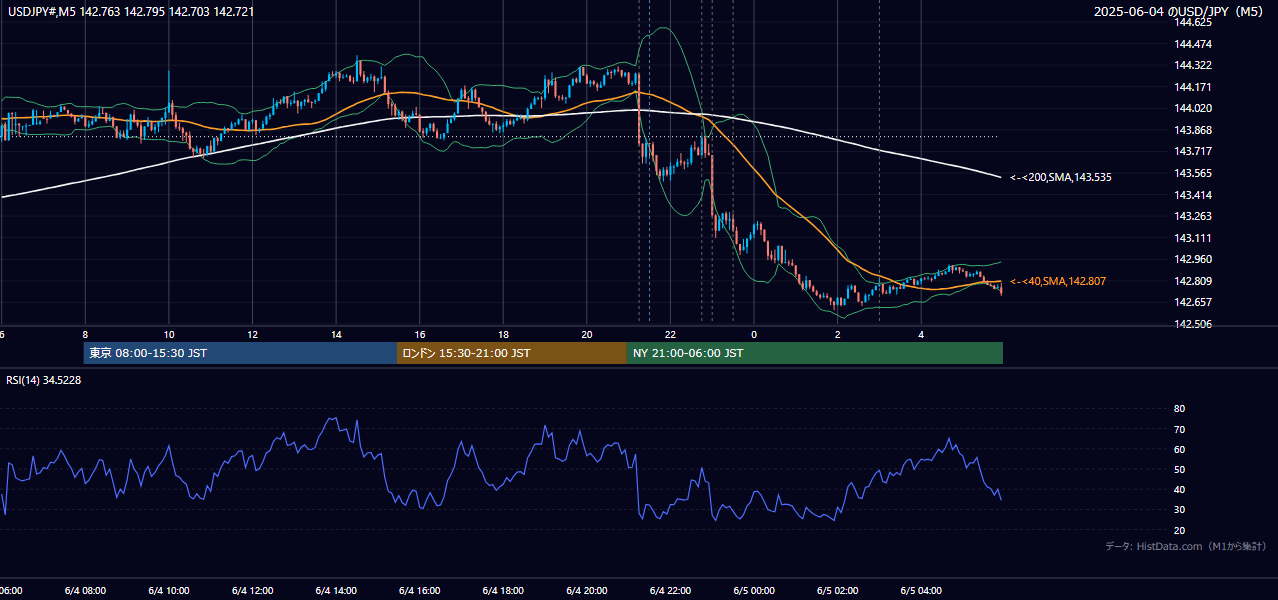Click price axis label 144.625
This screenshot has height=600, width=1278.
1193,22
